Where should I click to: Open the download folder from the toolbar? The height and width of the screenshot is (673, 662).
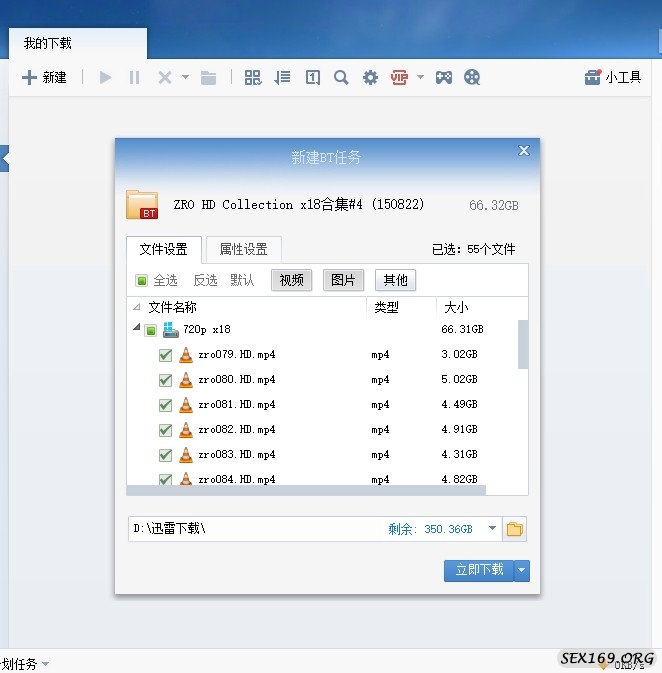click(x=209, y=77)
